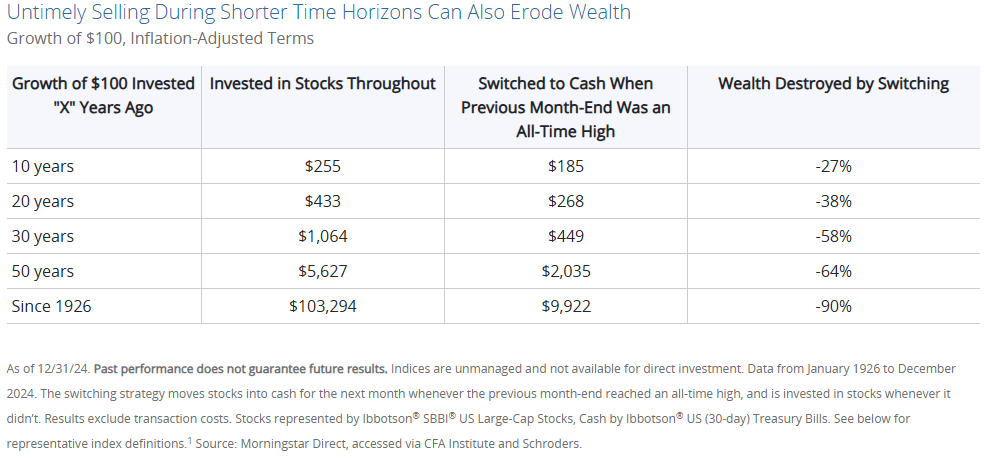The height and width of the screenshot is (466, 985).
Task: Click the '50 years' row label
Action: point(43,272)
